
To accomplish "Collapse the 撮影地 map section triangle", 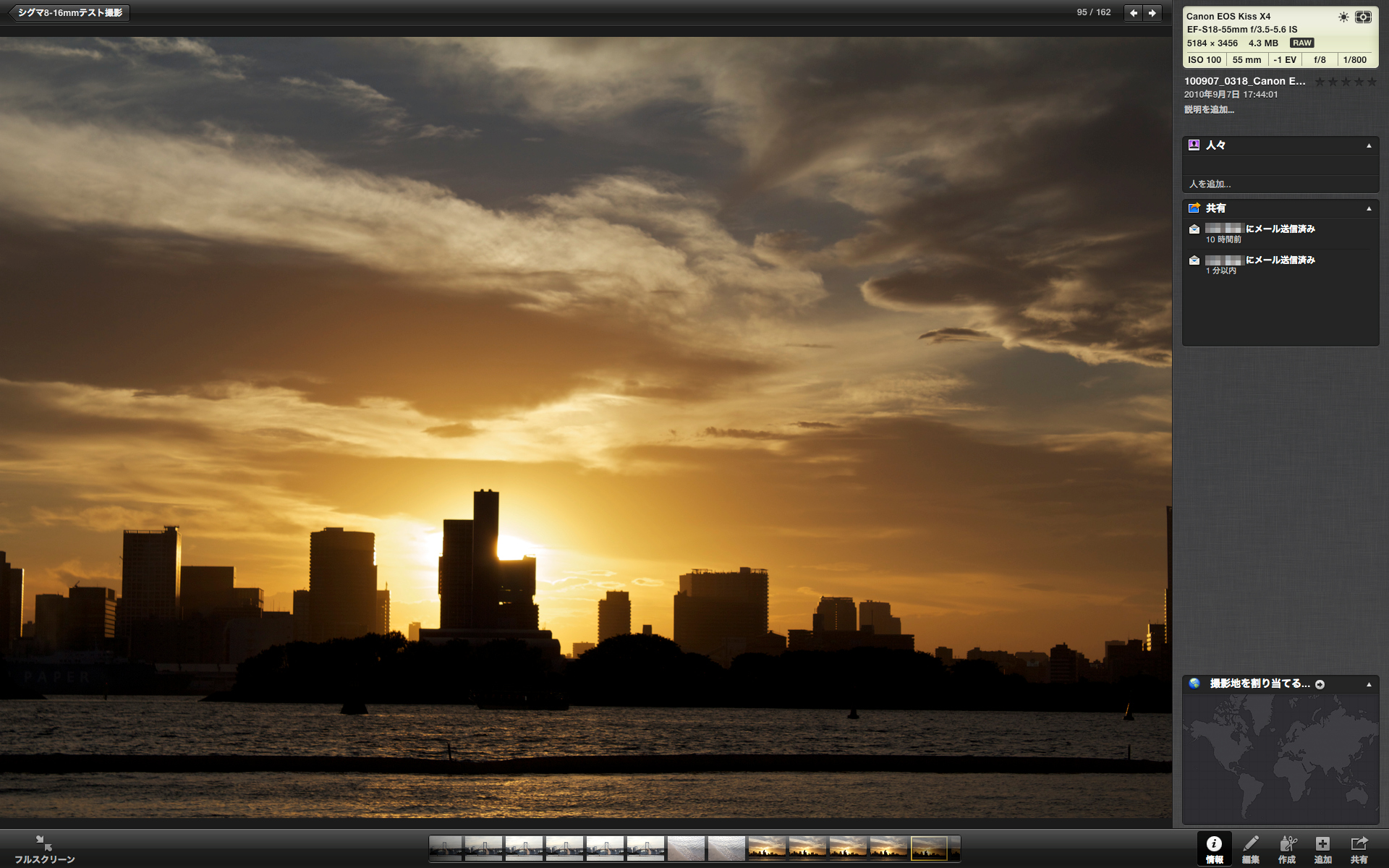I will [x=1369, y=684].
